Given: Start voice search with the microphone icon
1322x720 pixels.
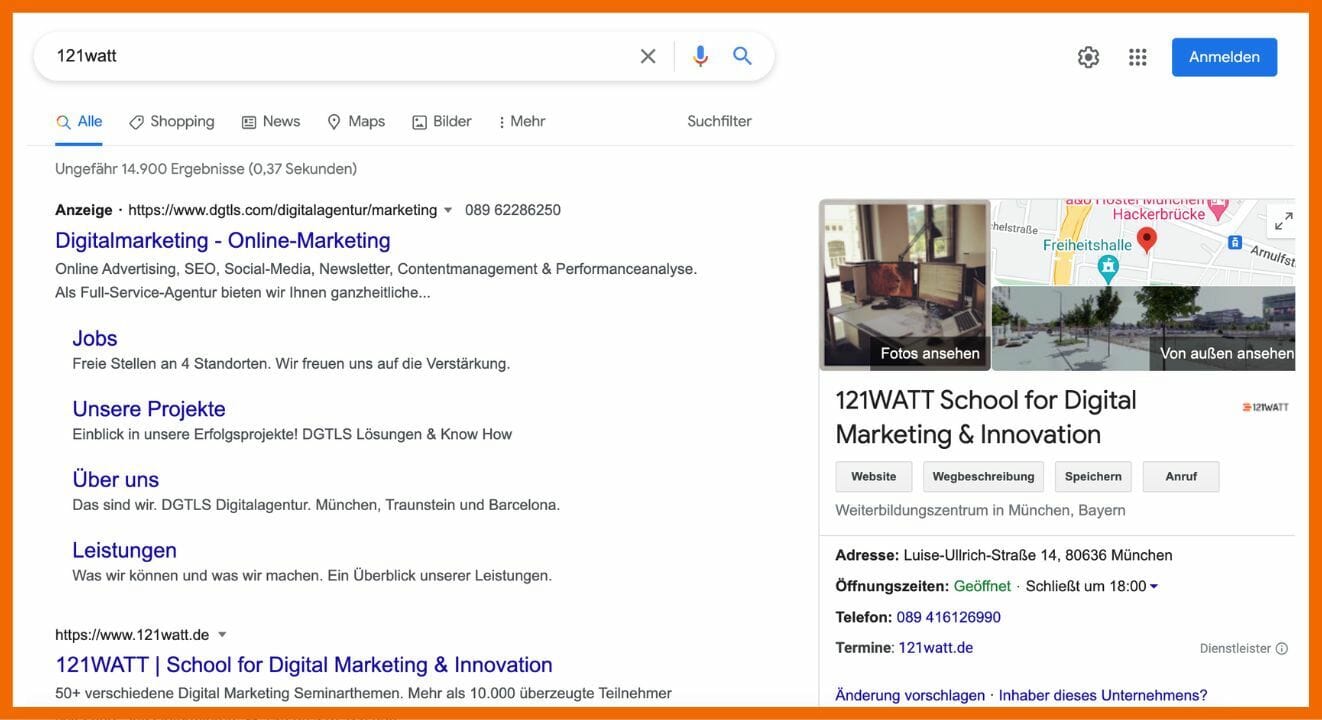Looking at the screenshot, I should [700, 56].
